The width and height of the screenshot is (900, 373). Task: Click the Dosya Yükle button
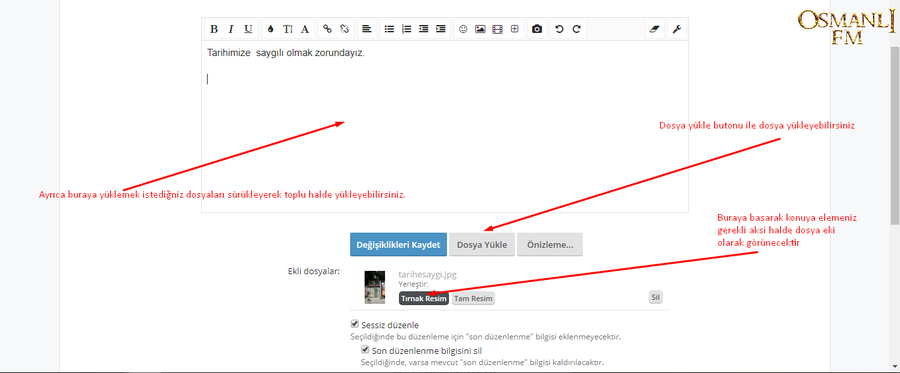[x=482, y=244]
